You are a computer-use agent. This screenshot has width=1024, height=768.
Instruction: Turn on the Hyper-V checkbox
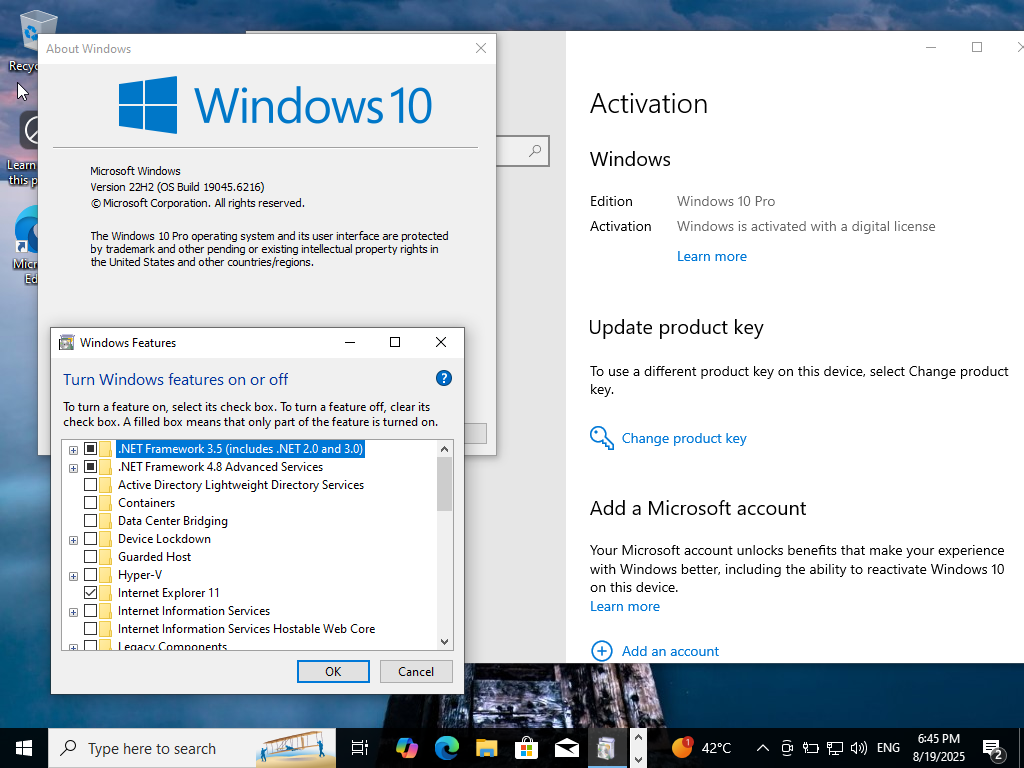coord(90,575)
